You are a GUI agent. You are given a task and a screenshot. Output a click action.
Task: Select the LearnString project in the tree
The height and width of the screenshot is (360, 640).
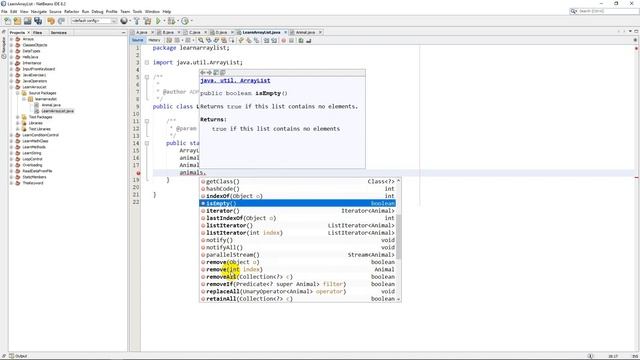[32, 153]
